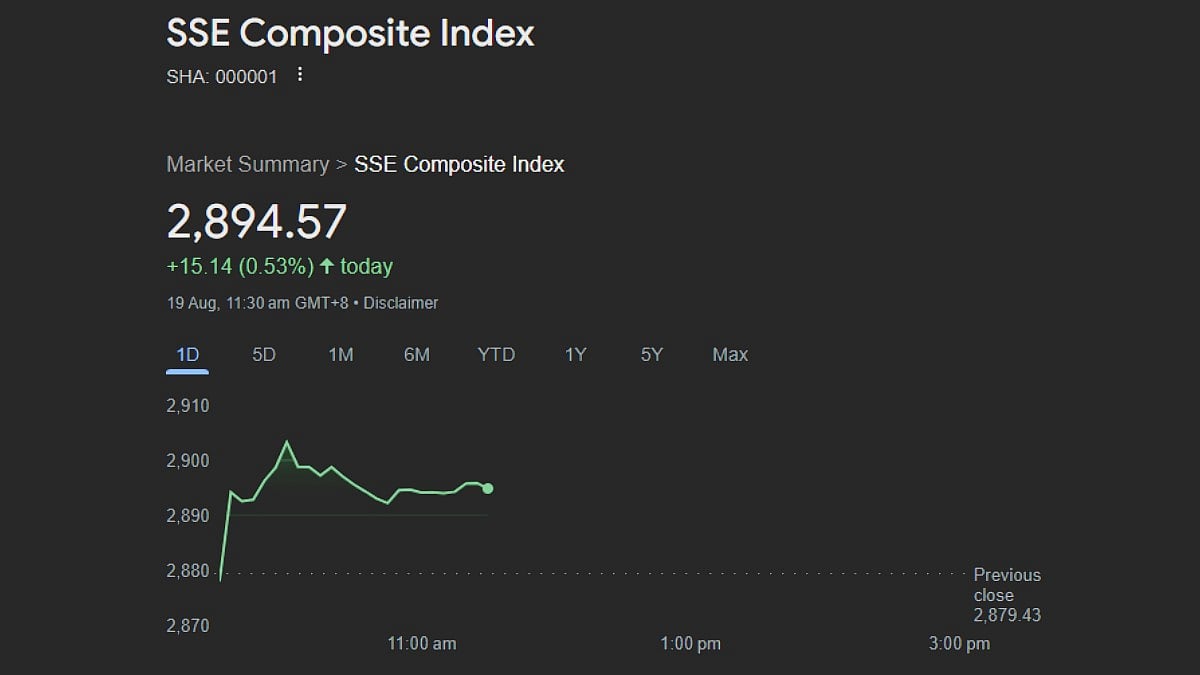Click the Previous close 2,879.43 label
Viewport: 1200px width, 675px height.
[1007, 595]
